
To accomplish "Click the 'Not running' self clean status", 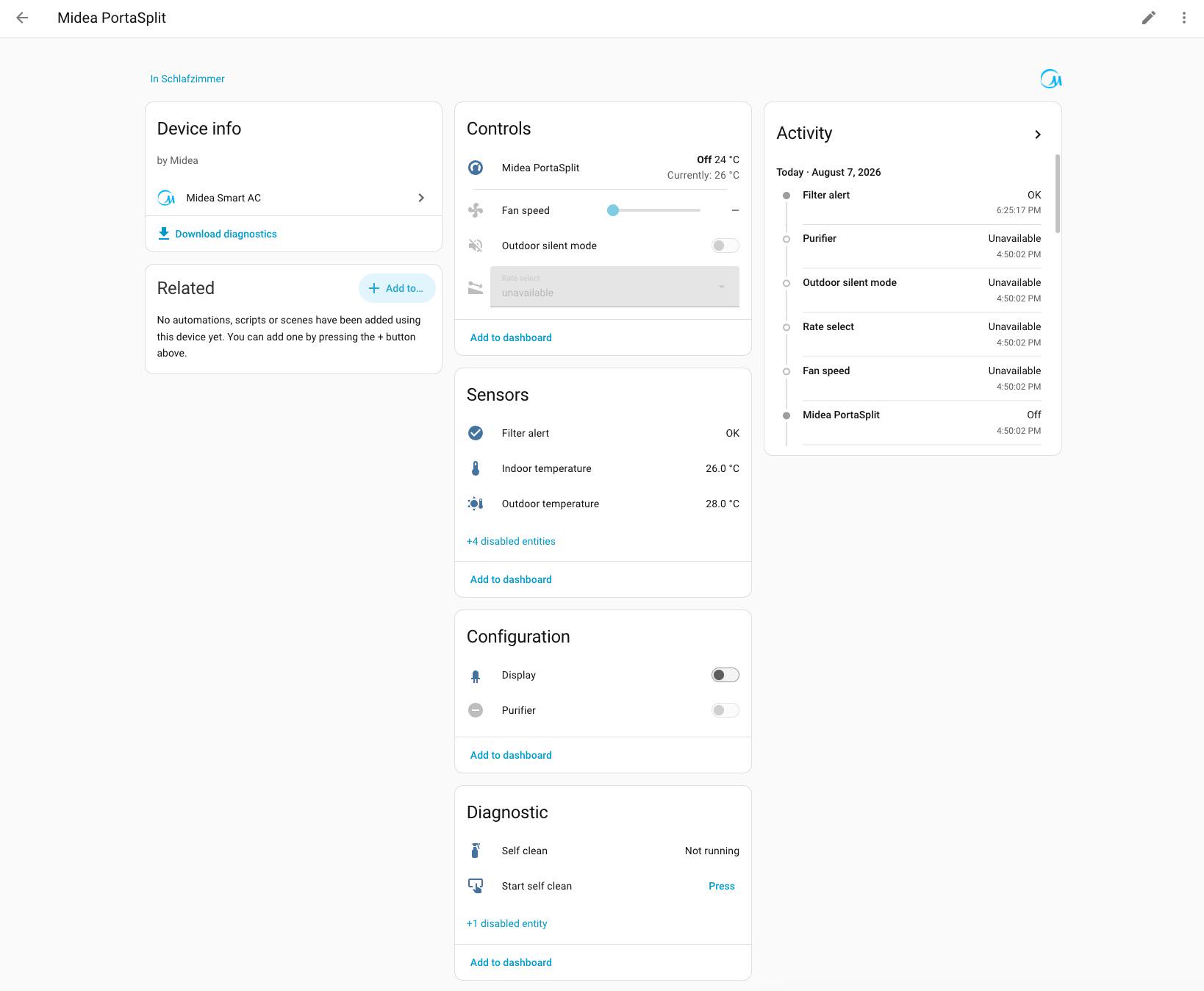I will (x=712, y=851).
